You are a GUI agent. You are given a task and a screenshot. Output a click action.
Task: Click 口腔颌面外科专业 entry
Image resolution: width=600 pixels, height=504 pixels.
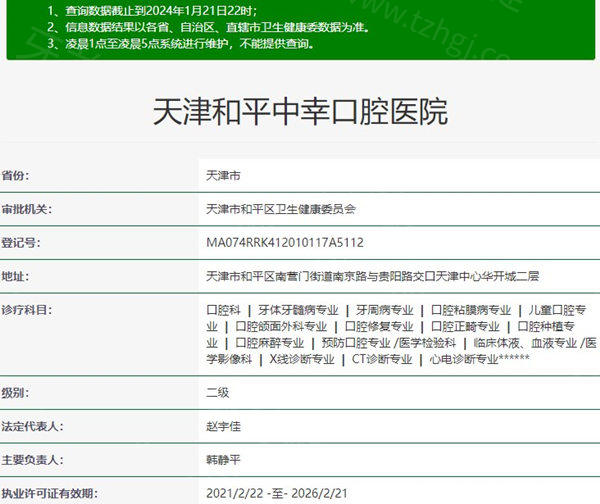(x=281, y=326)
